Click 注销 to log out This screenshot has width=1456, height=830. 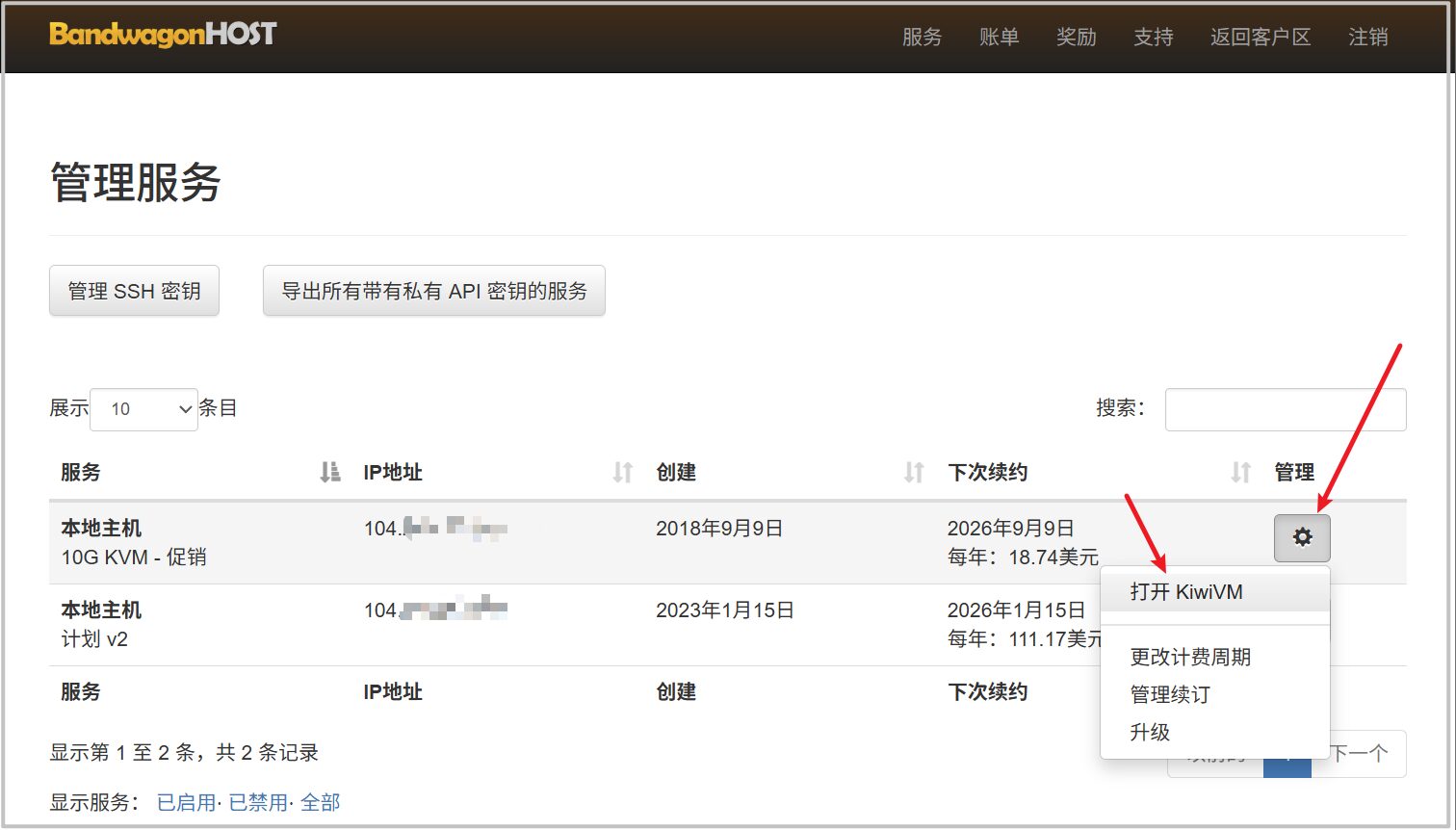pos(1367,37)
